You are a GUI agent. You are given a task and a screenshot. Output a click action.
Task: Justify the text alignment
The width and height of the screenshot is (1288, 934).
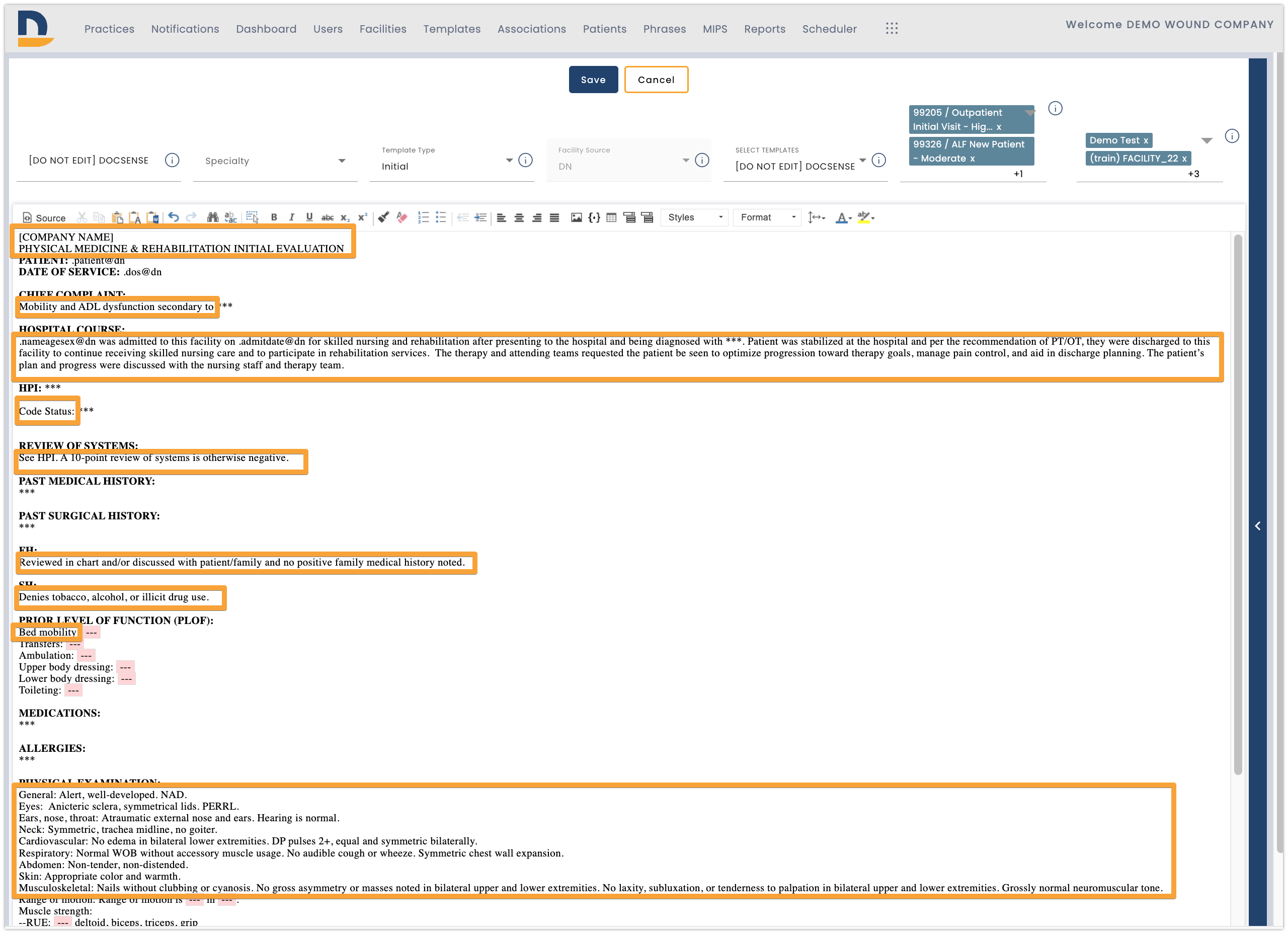tap(554, 217)
